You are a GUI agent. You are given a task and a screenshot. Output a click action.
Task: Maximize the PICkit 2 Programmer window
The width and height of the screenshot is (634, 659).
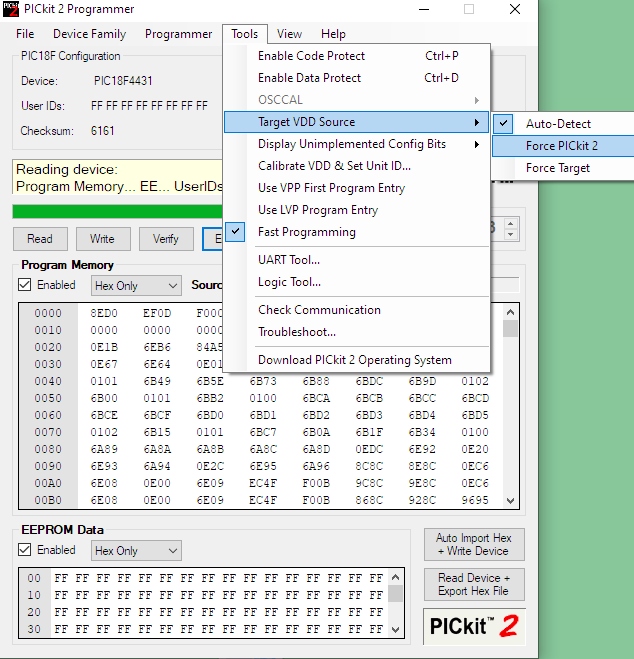[x=469, y=9]
